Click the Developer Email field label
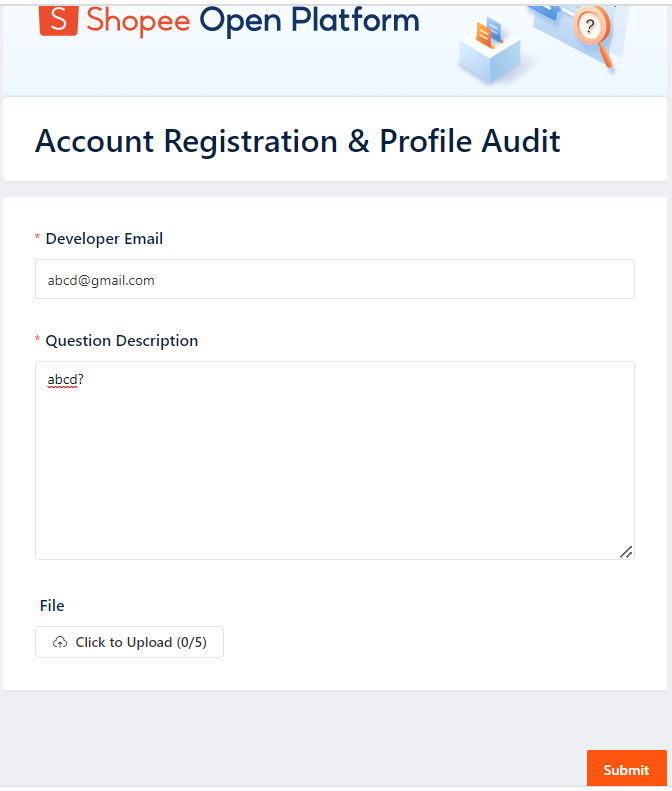 point(104,239)
